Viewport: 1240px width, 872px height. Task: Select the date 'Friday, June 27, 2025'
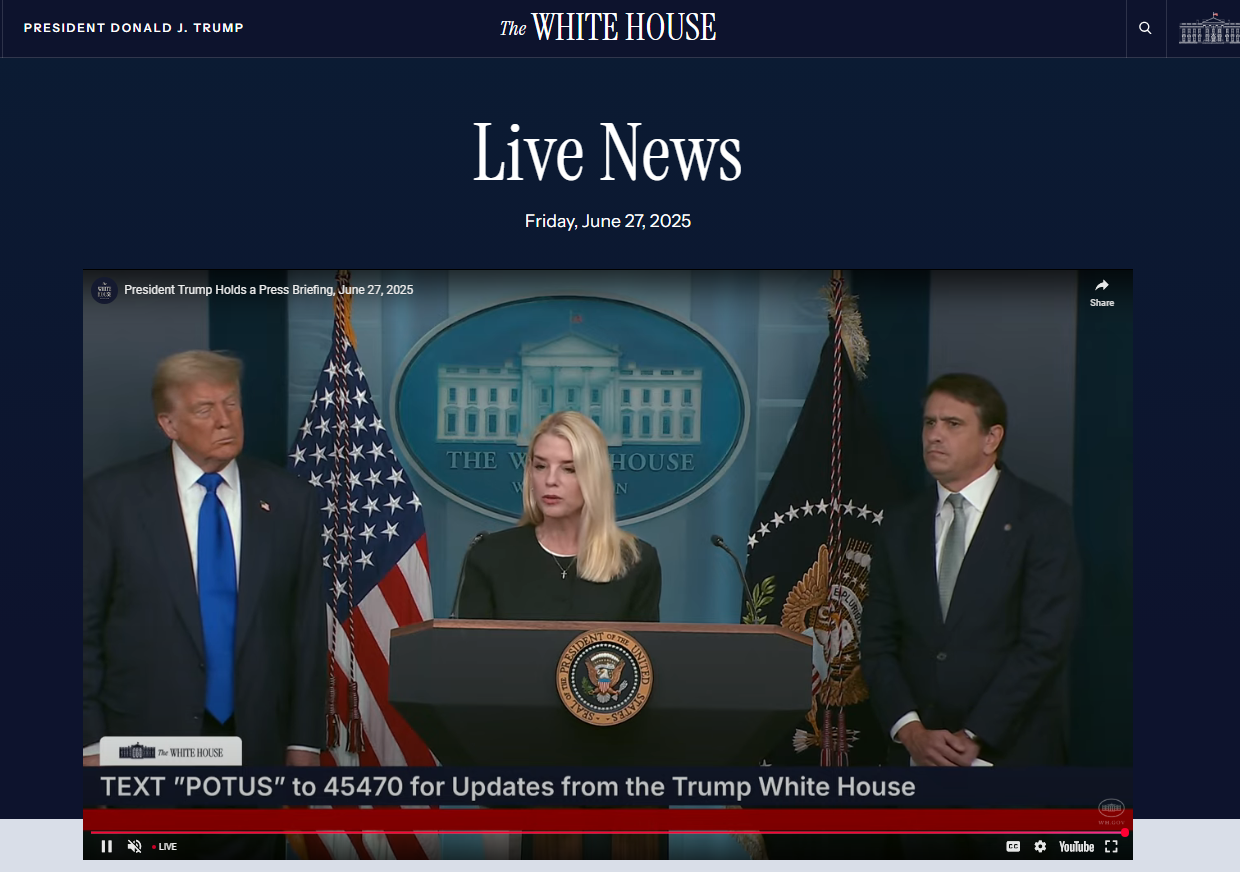(x=608, y=221)
